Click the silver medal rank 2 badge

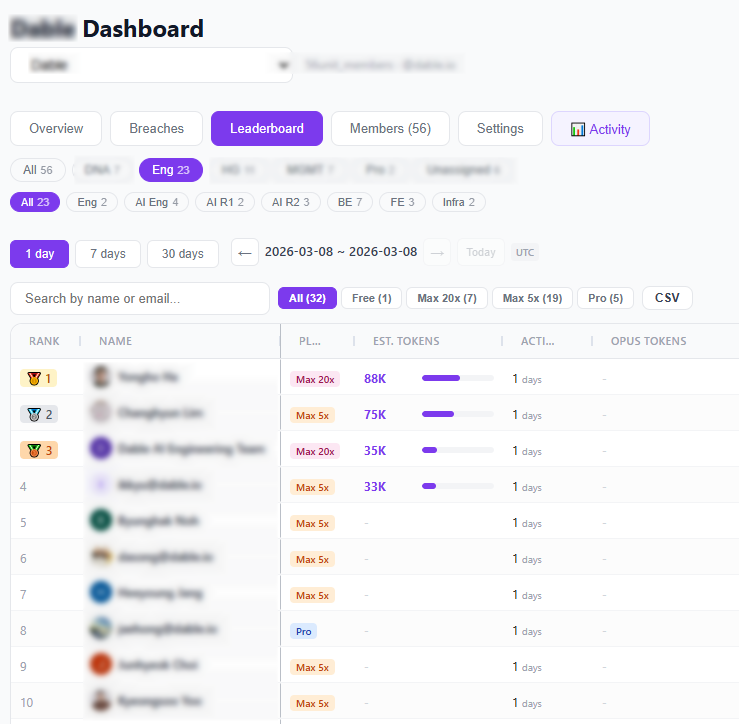point(39,414)
